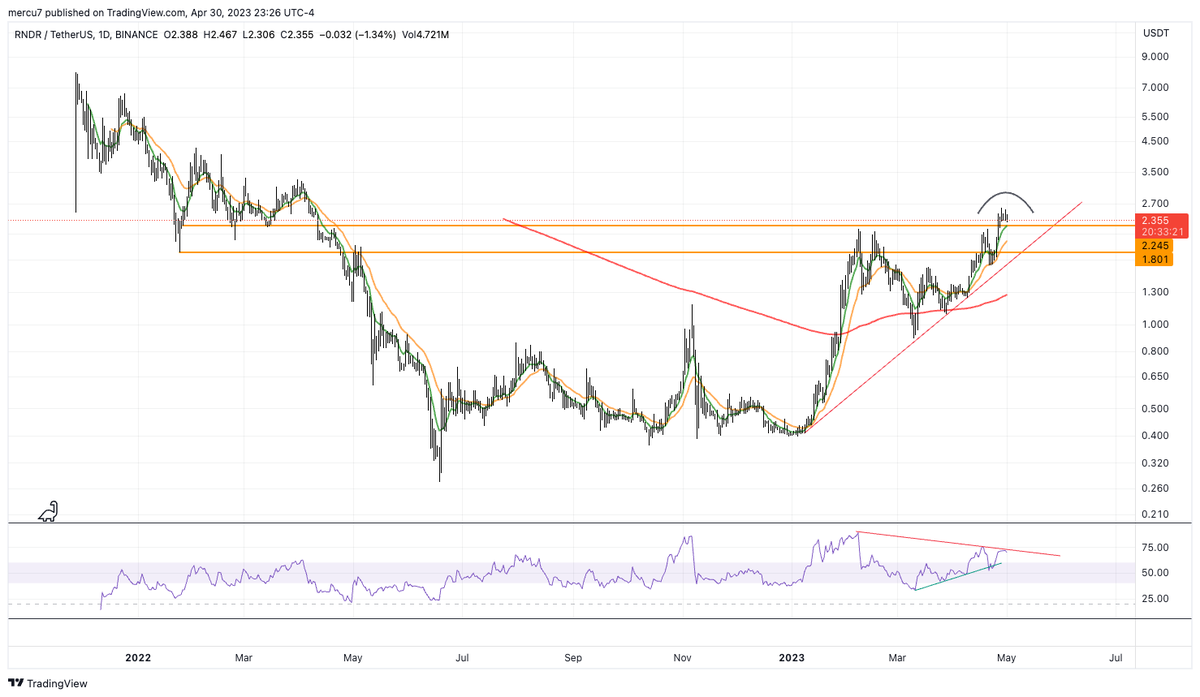The width and height of the screenshot is (1200, 697).
Task: Click the 9.000 price axis label
Action: click(x=1156, y=57)
